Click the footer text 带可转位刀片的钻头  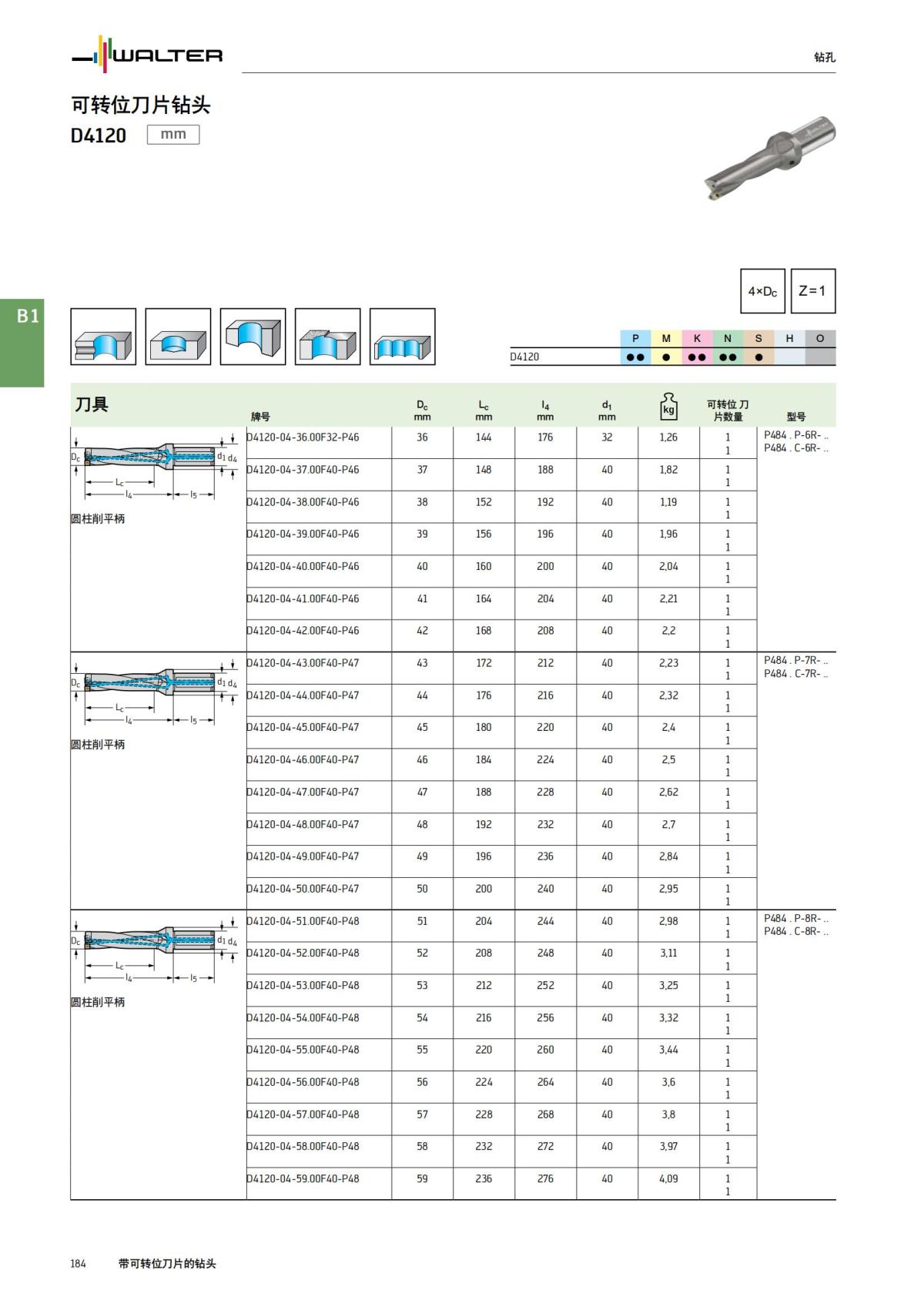(x=167, y=1264)
